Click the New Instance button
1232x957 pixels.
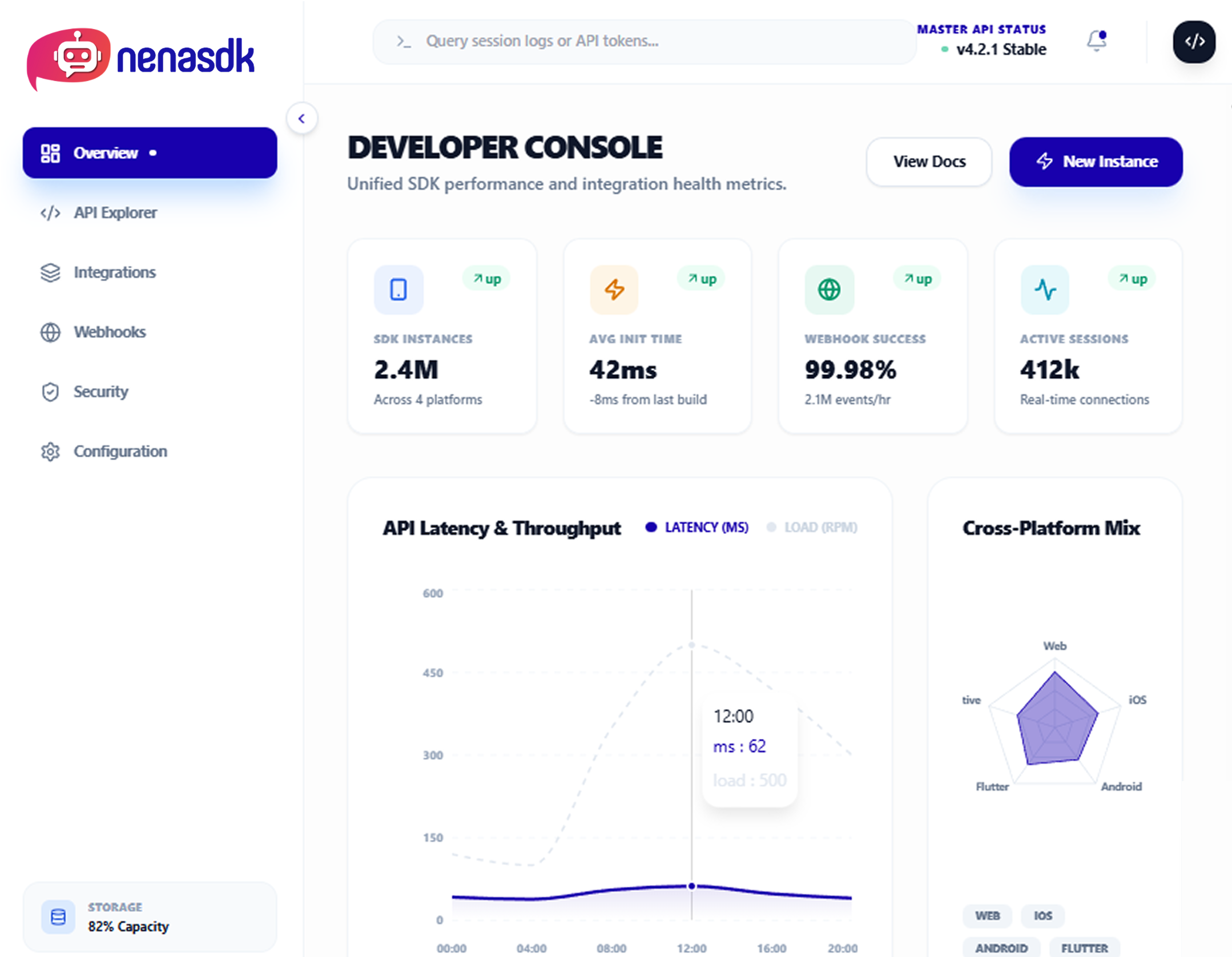tap(1095, 162)
